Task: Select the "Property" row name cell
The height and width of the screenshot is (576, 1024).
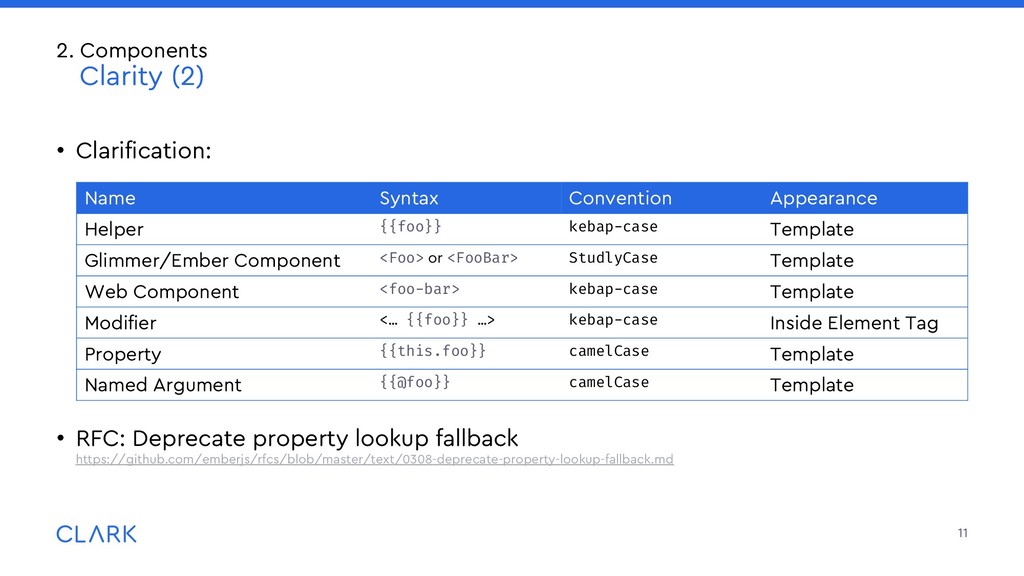Action: 123,354
